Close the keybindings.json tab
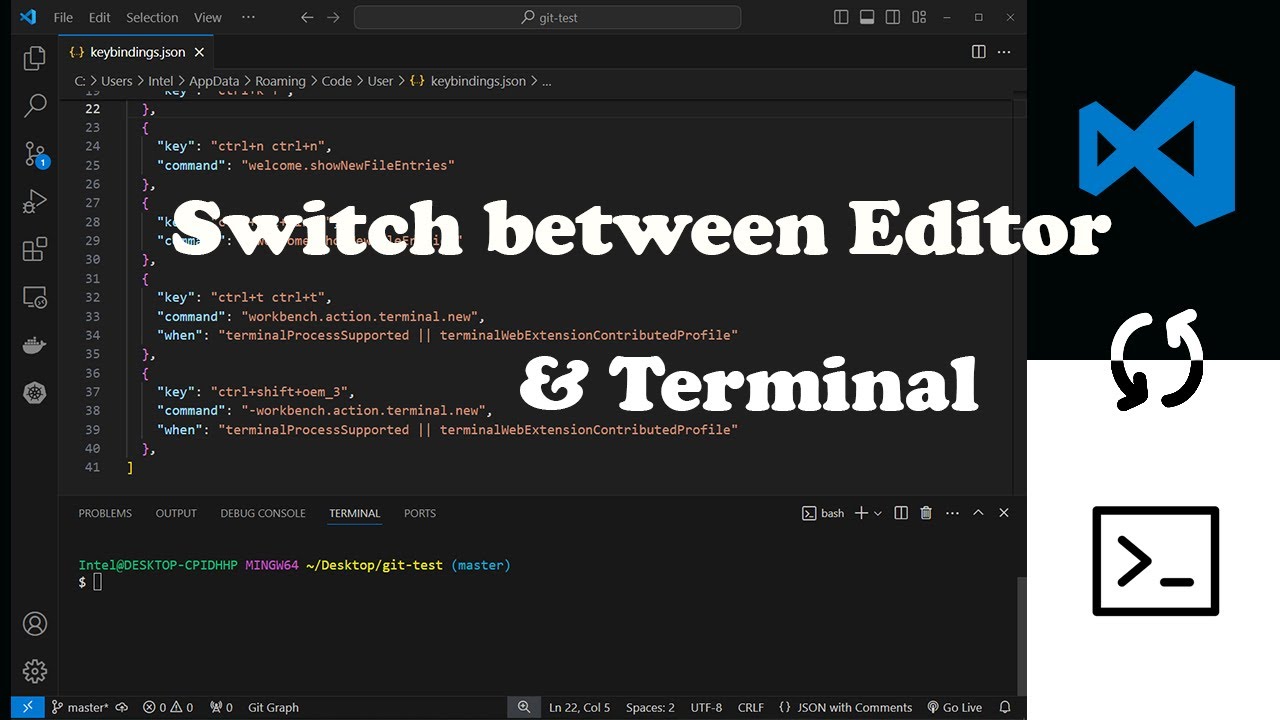The width and height of the screenshot is (1280, 720). coord(199,52)
